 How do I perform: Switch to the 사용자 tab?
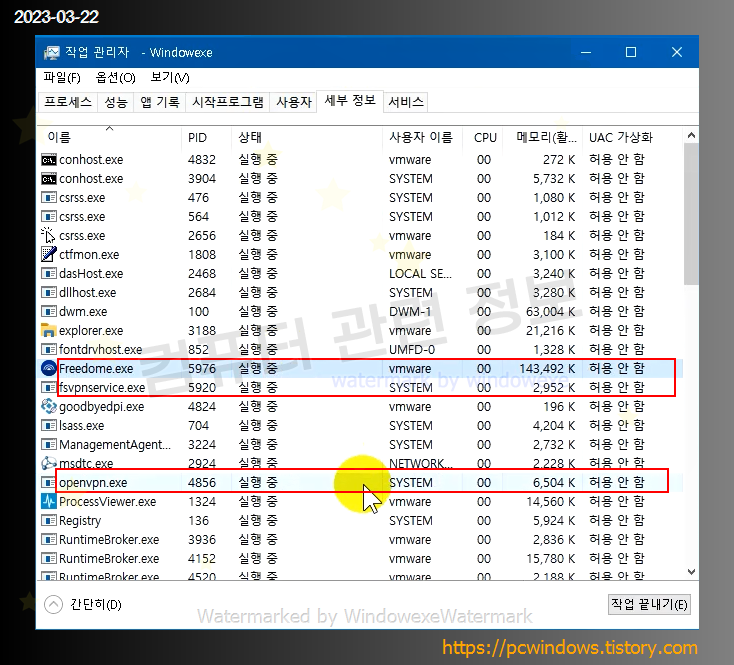tap(294, 102)
